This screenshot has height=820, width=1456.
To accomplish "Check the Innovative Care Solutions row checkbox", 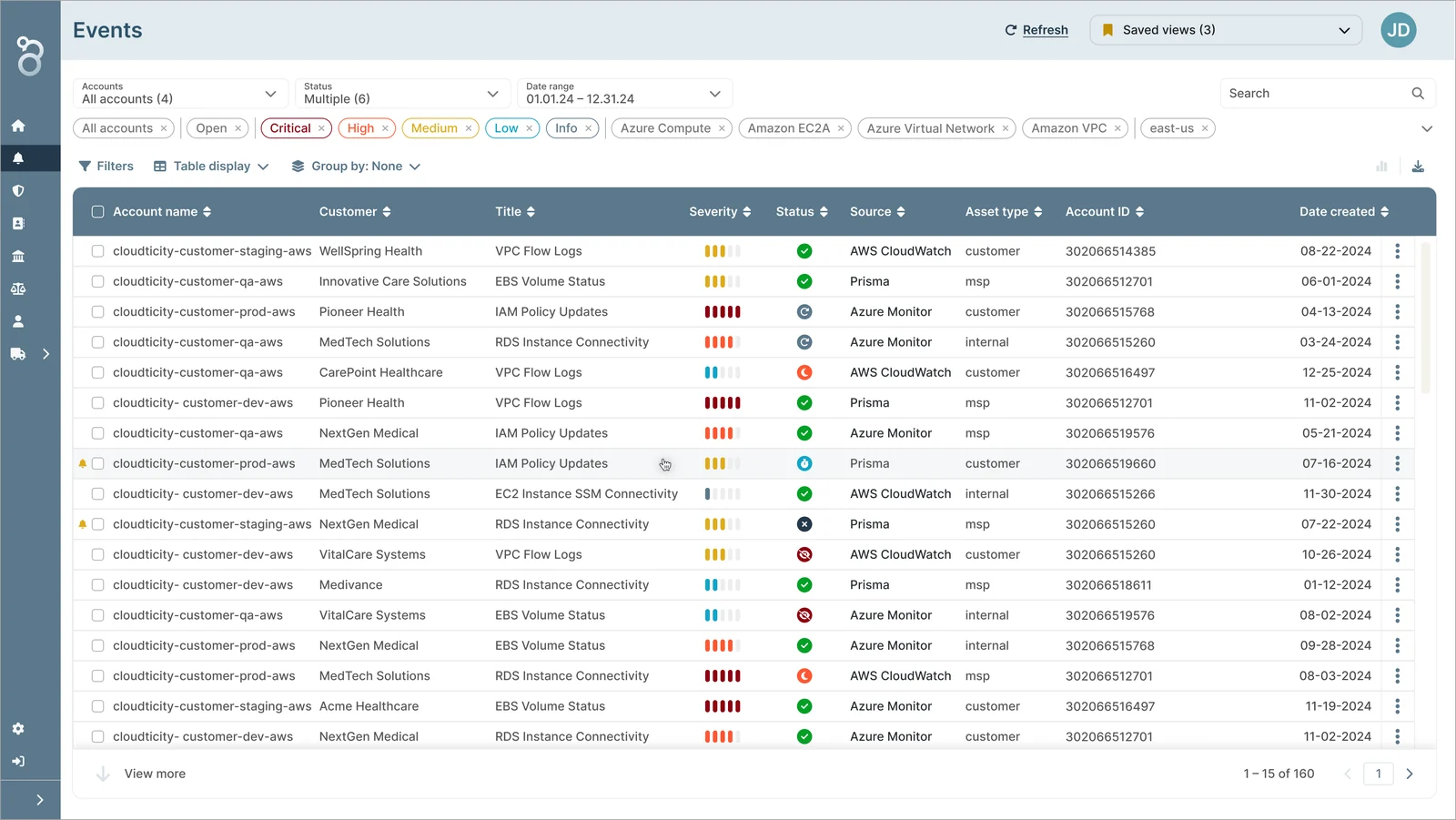I will coord(97,281).
